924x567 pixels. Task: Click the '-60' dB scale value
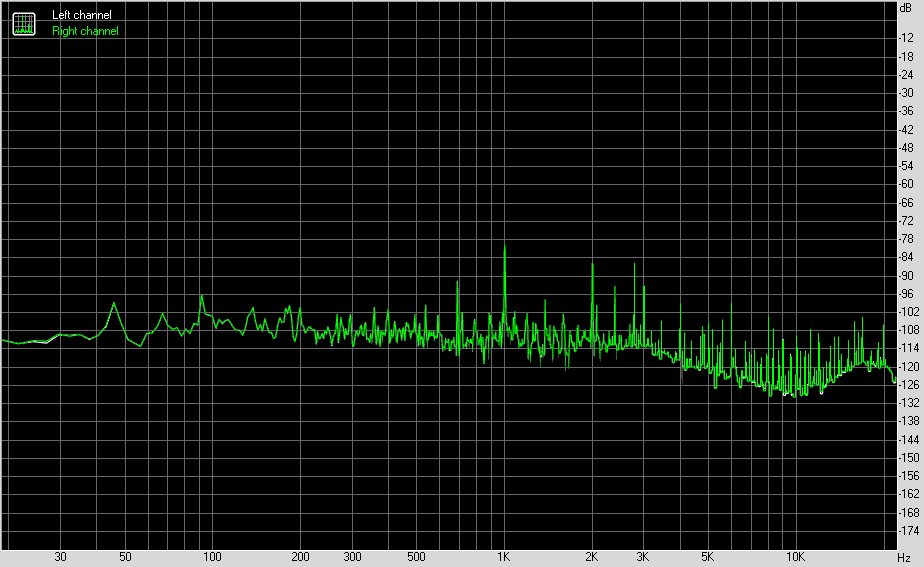click(906, 184)
